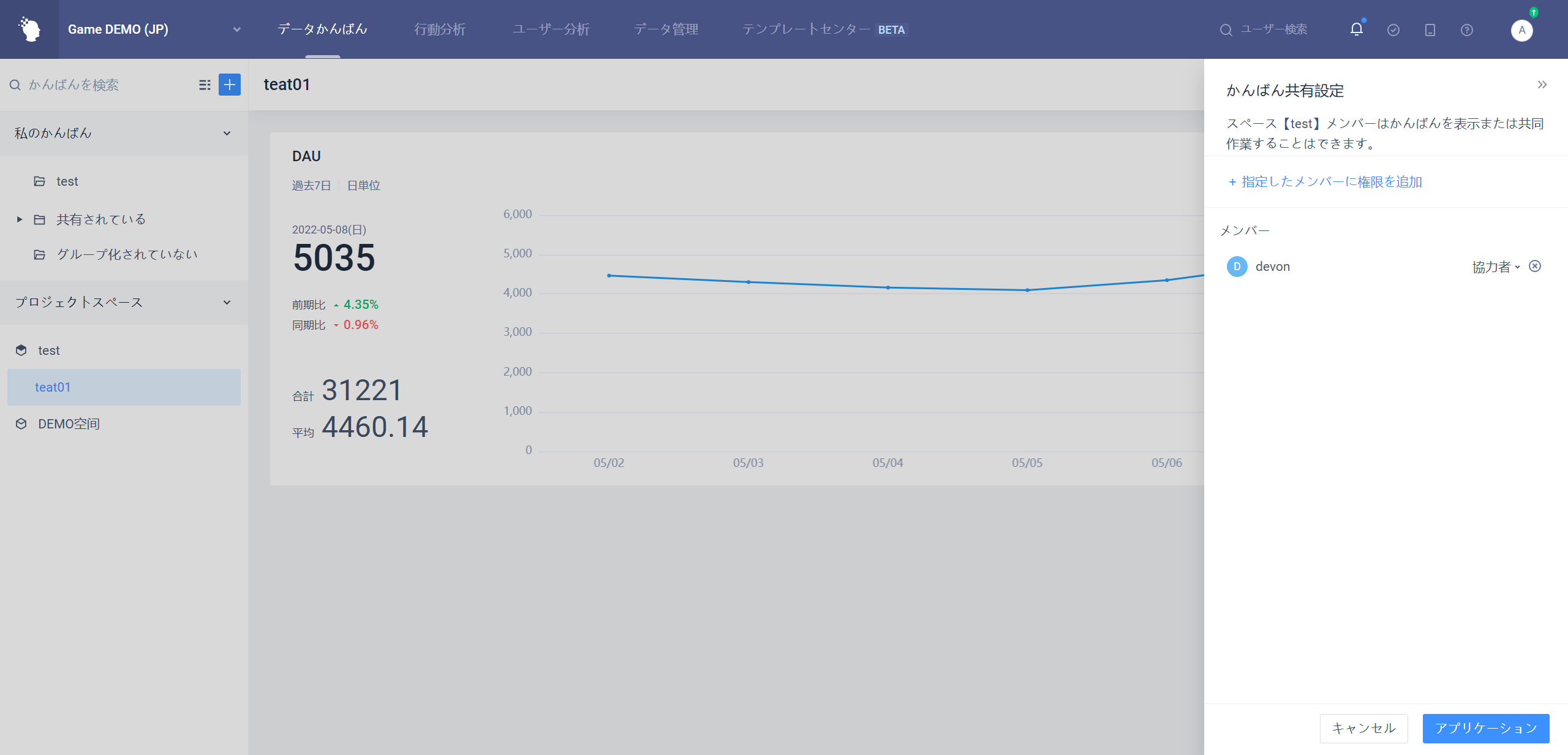Open the notifications bell icon
Screen dimensions: 1568x755
pyautogui.click(x=1357, y=29)
